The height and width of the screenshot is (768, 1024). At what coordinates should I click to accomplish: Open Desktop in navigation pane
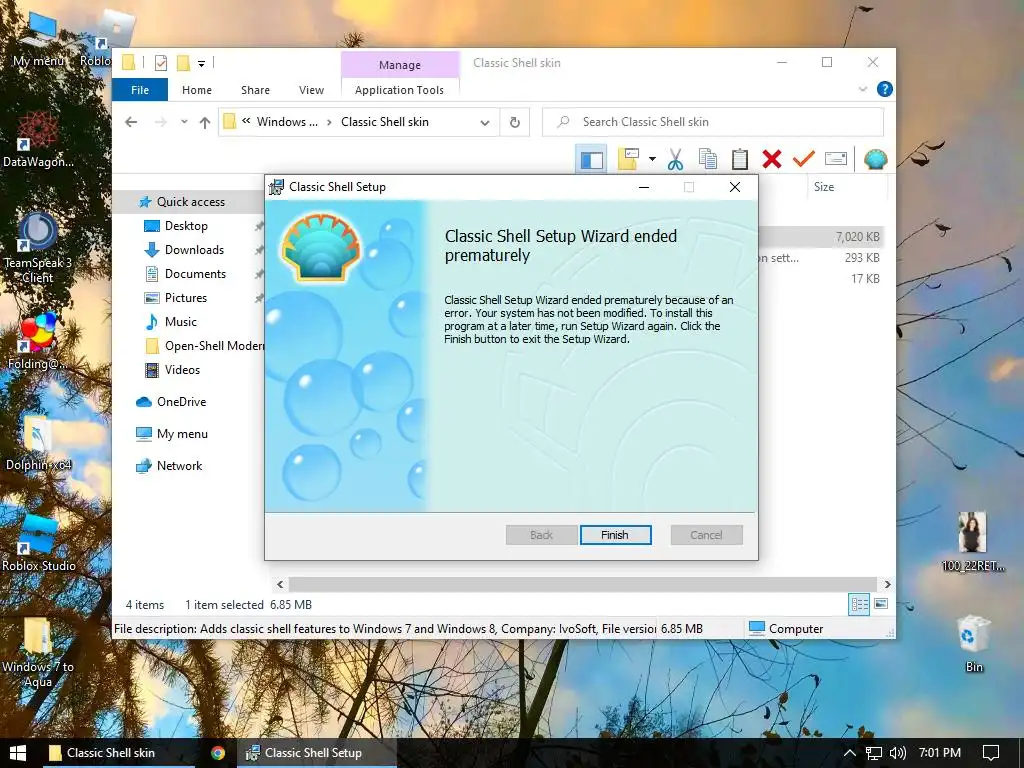[186, 226]
